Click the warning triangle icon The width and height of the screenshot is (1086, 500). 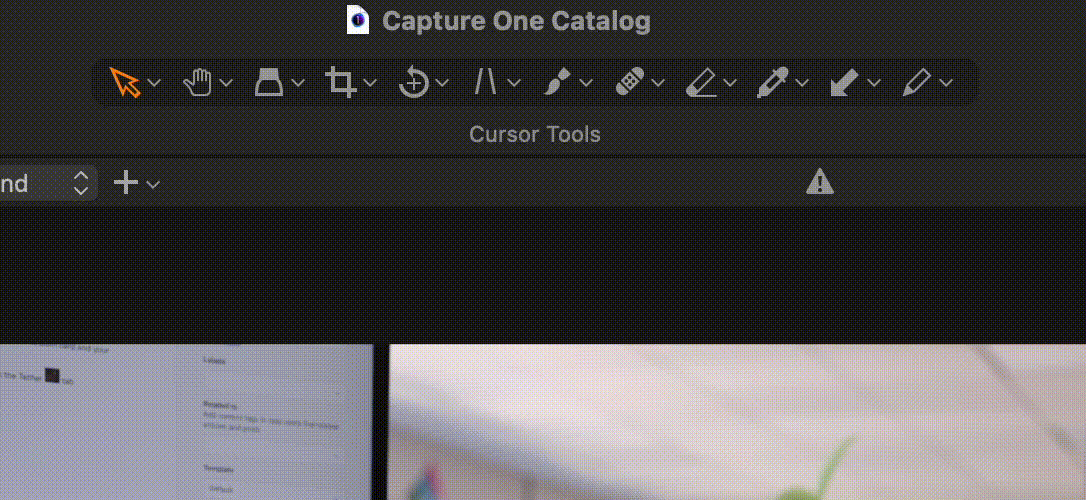pos(820,182)
